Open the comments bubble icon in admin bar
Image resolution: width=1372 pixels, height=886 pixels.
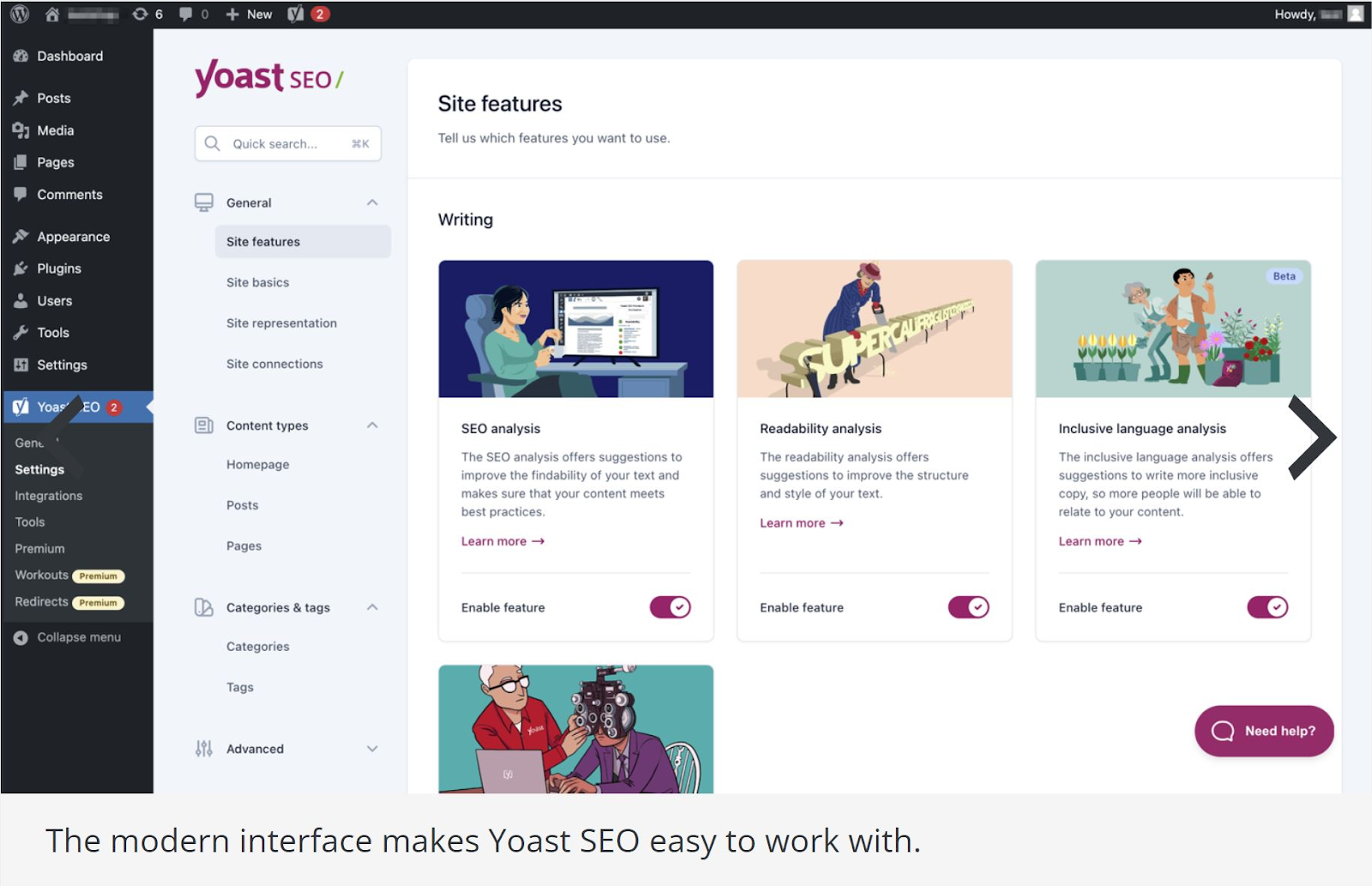pyautogui.click(x=185, y=14)
